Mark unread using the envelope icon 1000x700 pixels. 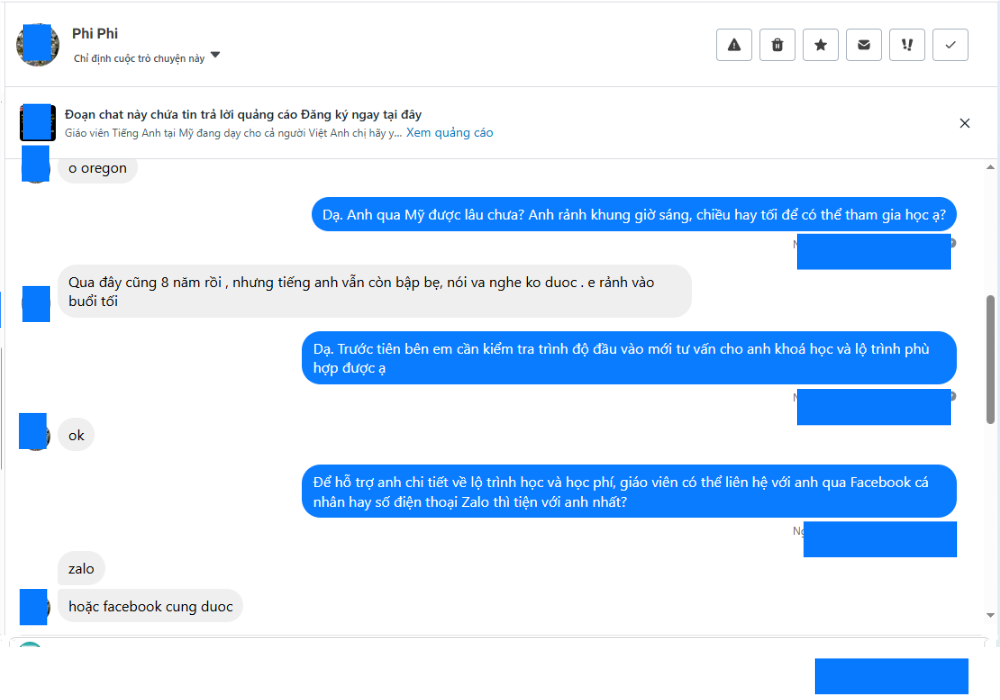864,45
